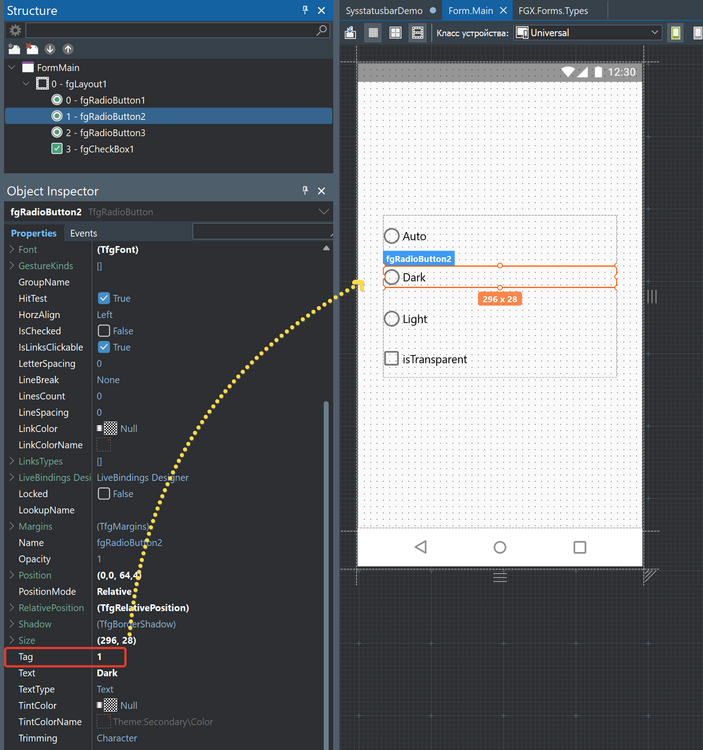Open the FGX.Forms.Types tab

pos(553,11)
